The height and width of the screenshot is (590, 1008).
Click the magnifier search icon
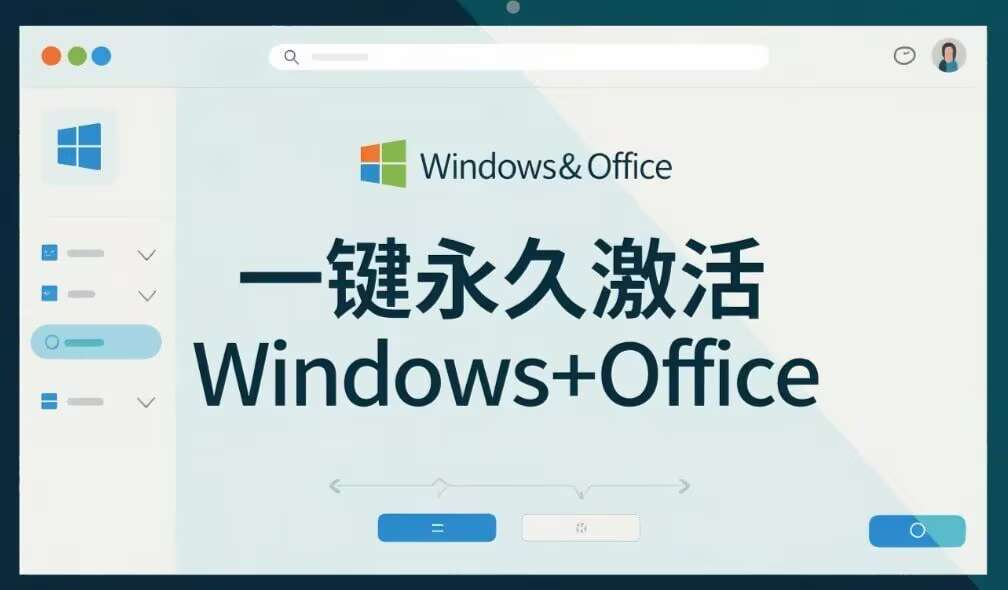point(291,57)
